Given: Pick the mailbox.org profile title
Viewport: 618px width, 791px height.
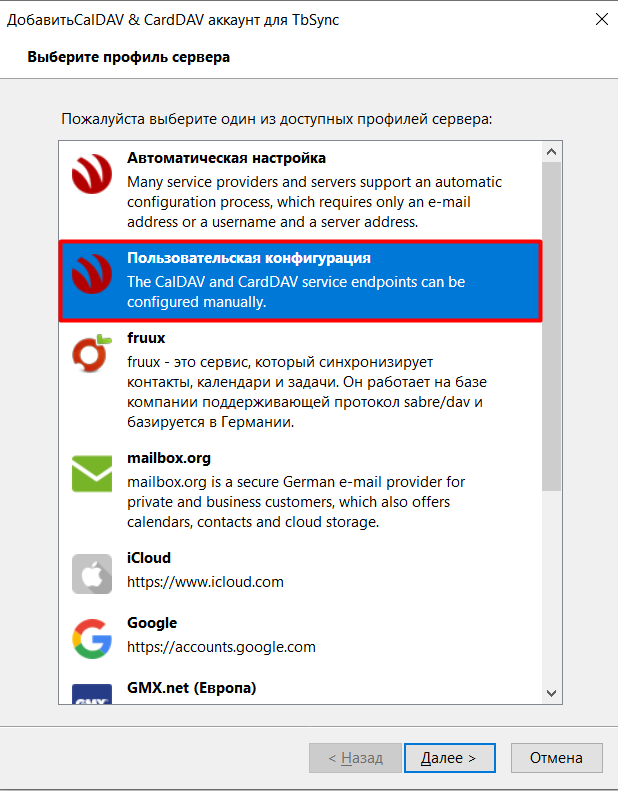Looking at the screenshot, I should point(169,458).
